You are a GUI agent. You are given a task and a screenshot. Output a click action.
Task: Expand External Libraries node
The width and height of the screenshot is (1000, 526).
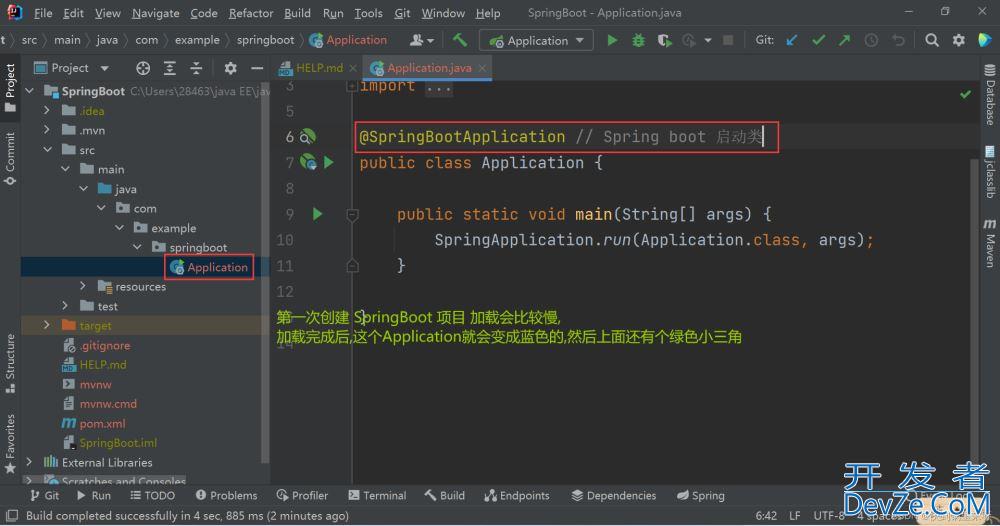click(29, 462)
